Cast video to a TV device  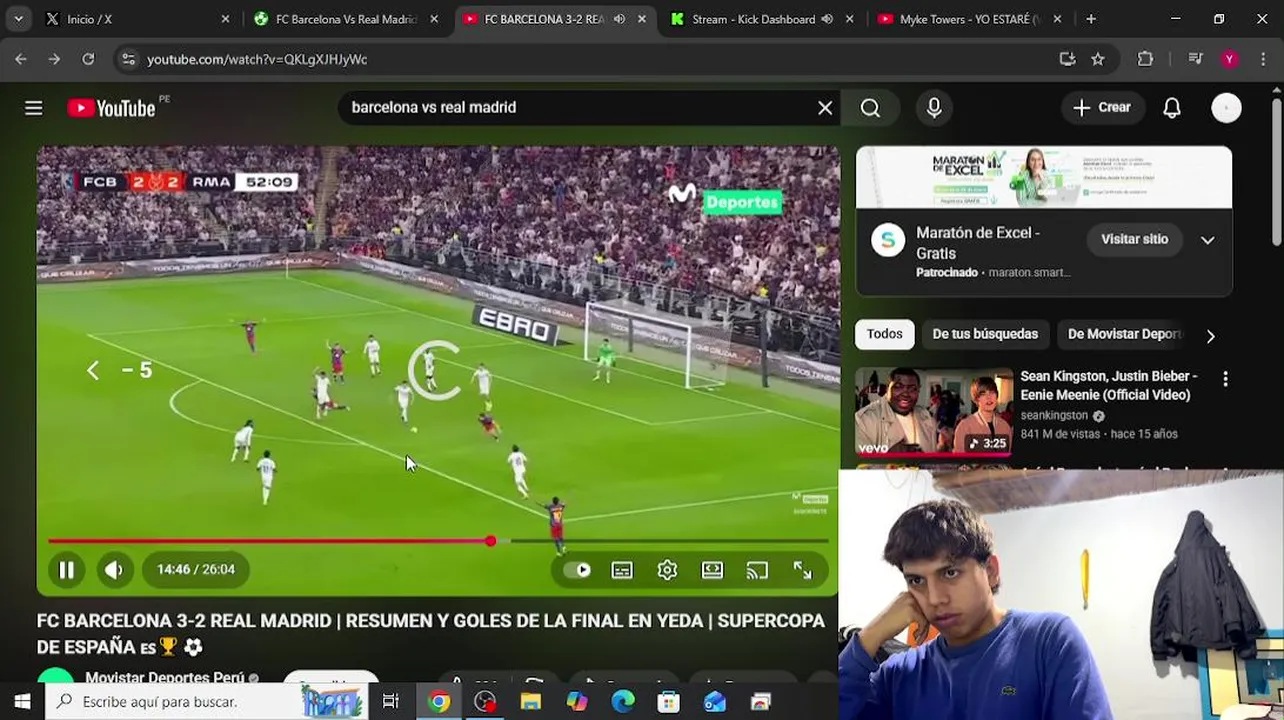(x=757, y=570)
